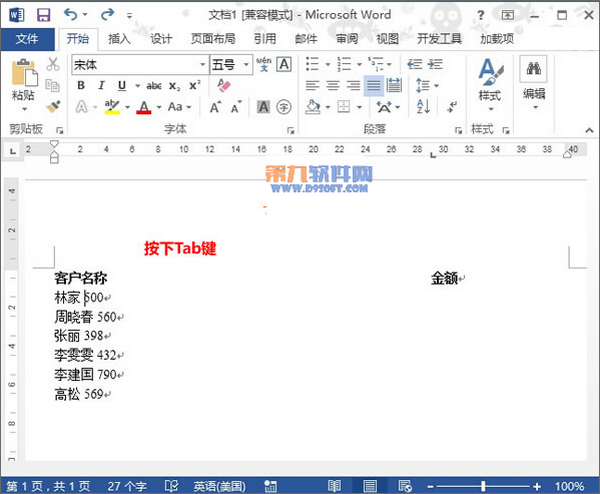Click the Format Painter brush icon
This screenshot has width=600, height=494.
53,106
